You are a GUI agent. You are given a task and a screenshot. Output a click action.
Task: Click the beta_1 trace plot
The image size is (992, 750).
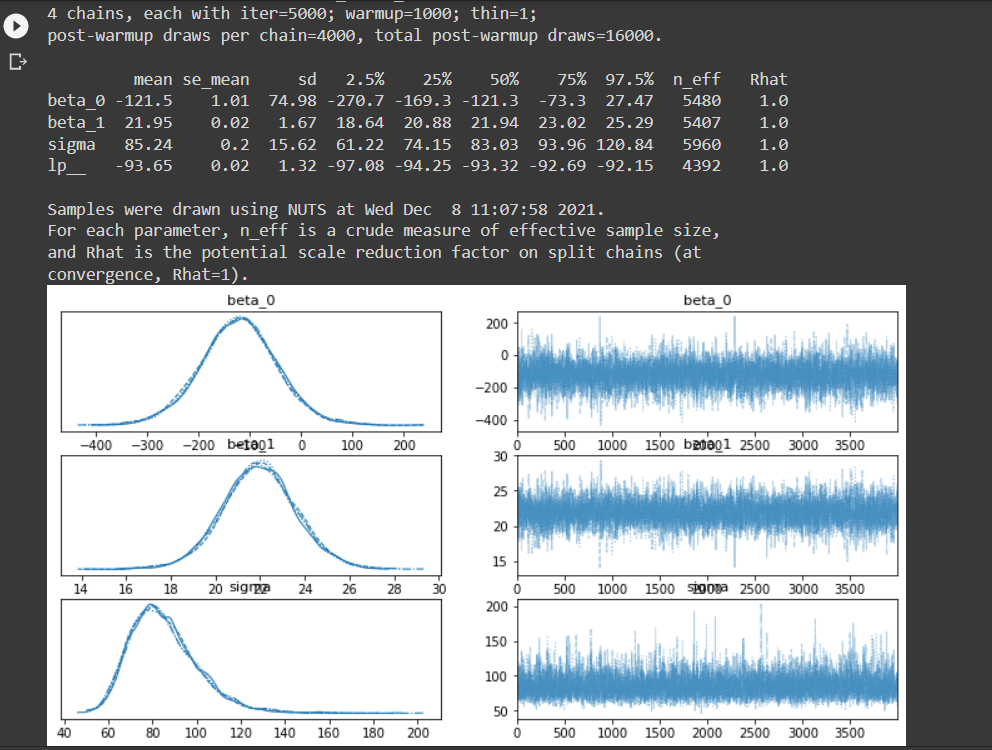click(x=707, y=515)
